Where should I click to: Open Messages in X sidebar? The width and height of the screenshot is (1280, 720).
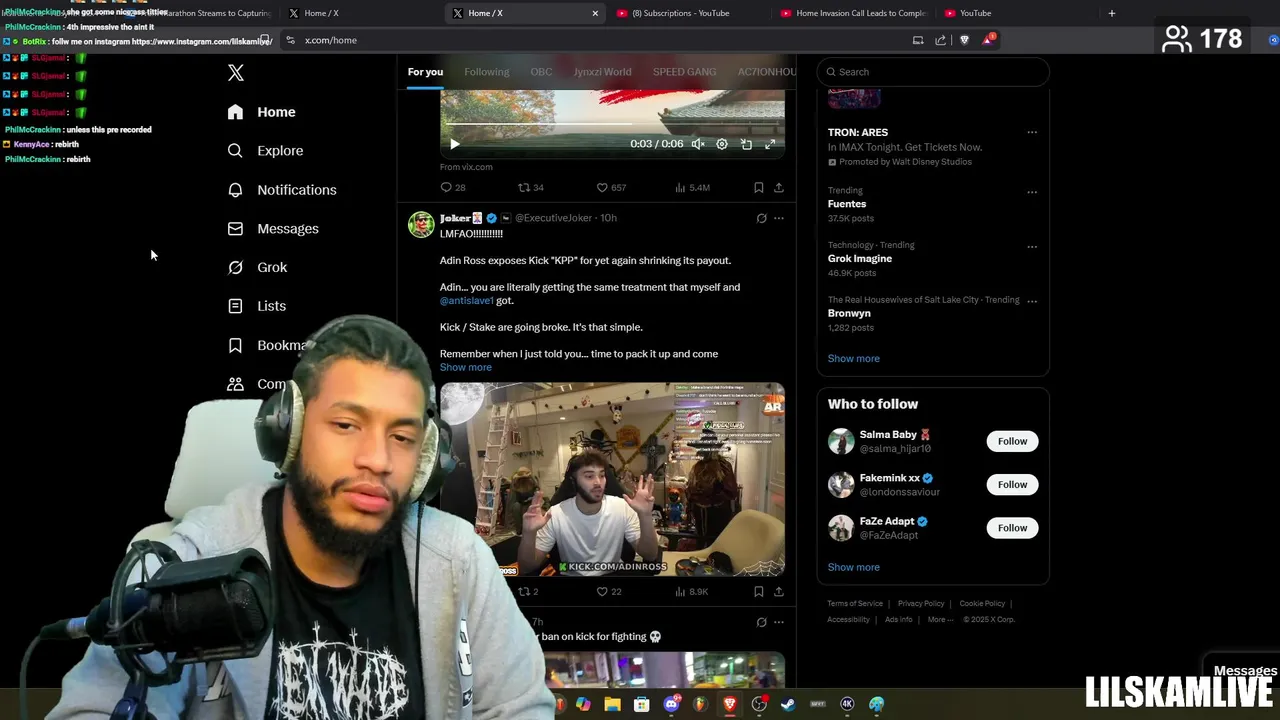273,229
